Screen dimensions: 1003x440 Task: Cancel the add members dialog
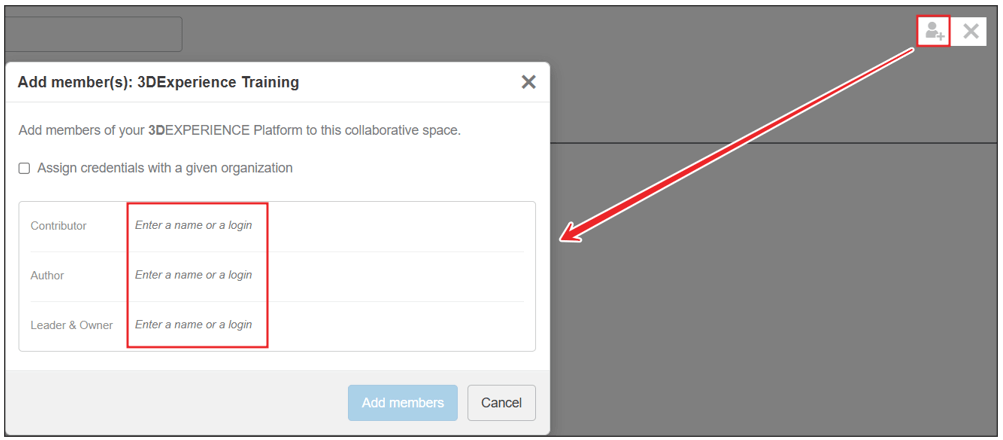(501, 403)
